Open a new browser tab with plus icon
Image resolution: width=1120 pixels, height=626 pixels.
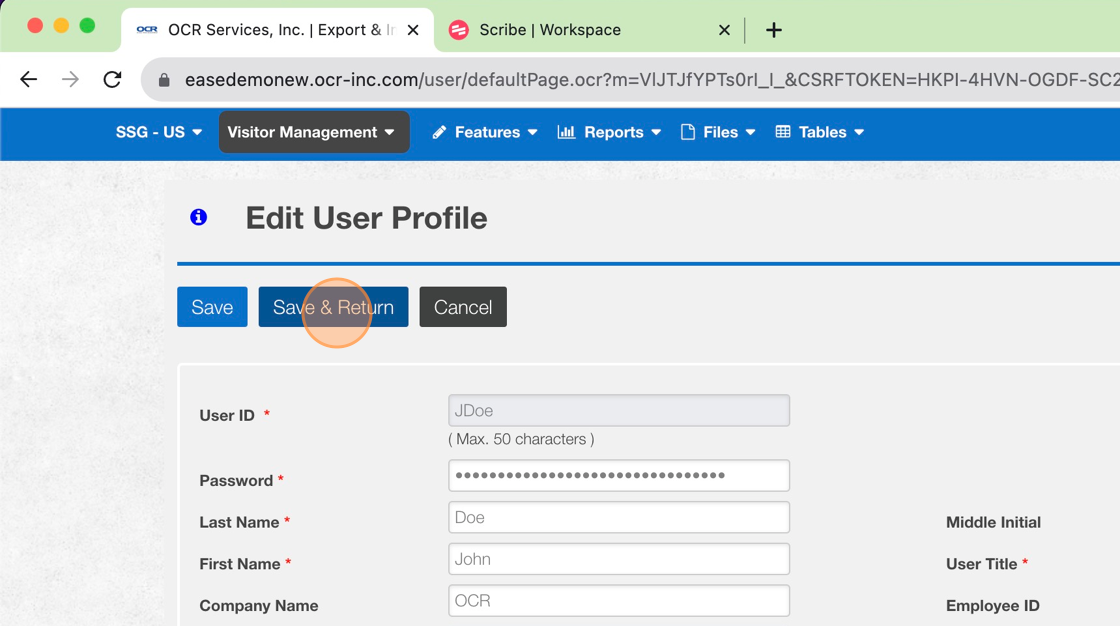(x=773, y=30)
